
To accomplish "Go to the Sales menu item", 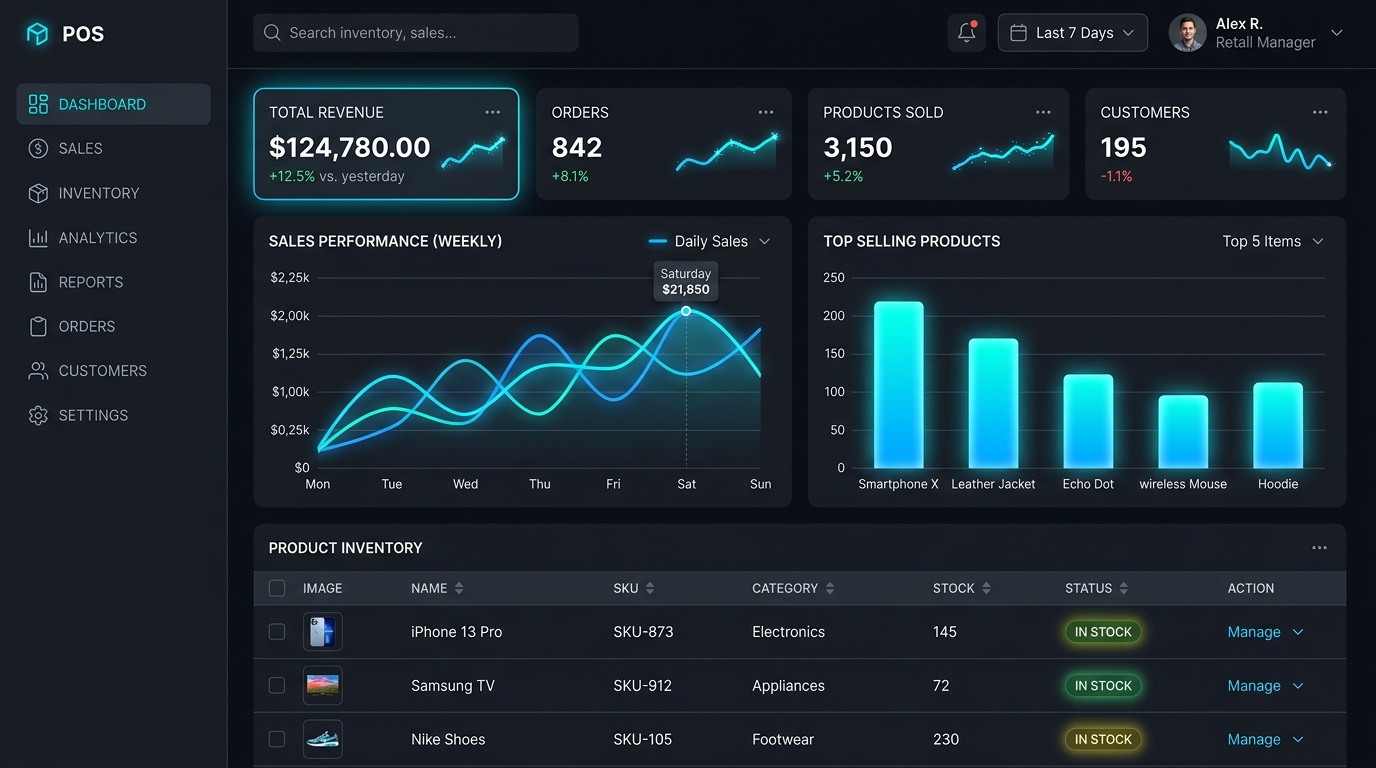I will [x=113, y=149].
